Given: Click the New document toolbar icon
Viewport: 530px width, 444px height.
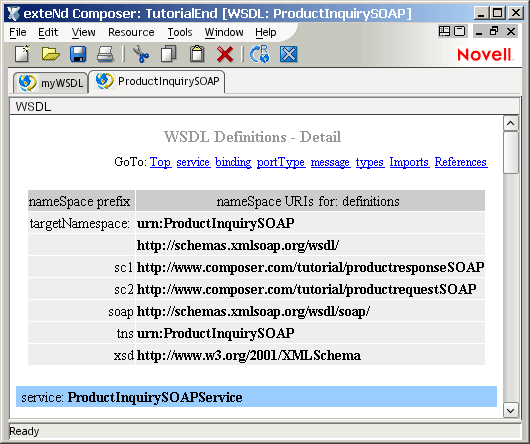Looking at the screenshot, I should click(x=22, y=54).
